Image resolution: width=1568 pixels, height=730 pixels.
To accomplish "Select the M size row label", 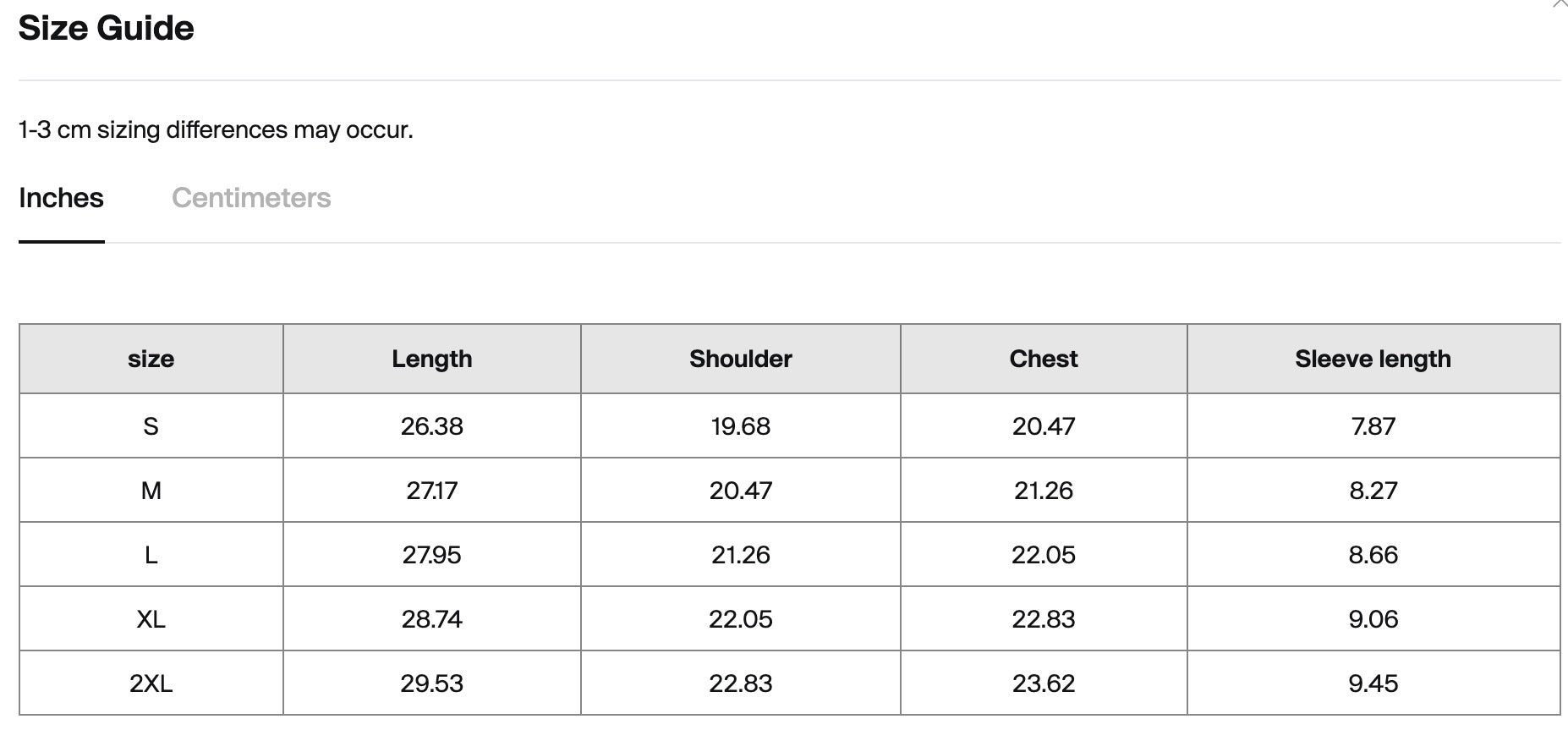I will tap(151, 491).
